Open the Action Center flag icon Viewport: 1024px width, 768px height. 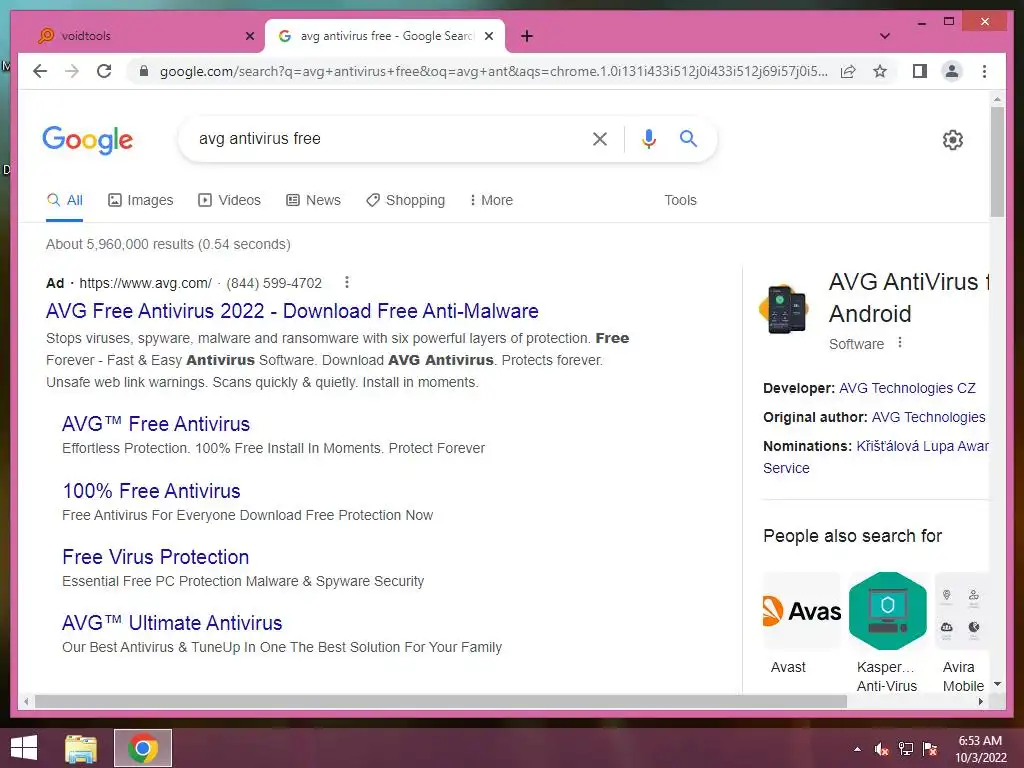pyautogui.click(x=929, y=749)
